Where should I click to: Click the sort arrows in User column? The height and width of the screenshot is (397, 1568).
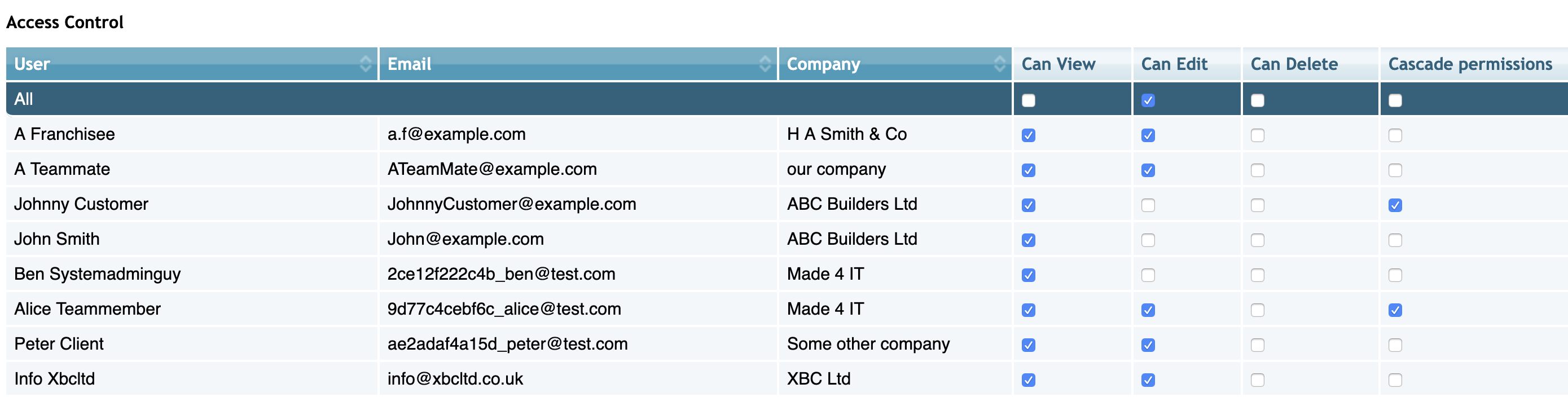point(365,64)
